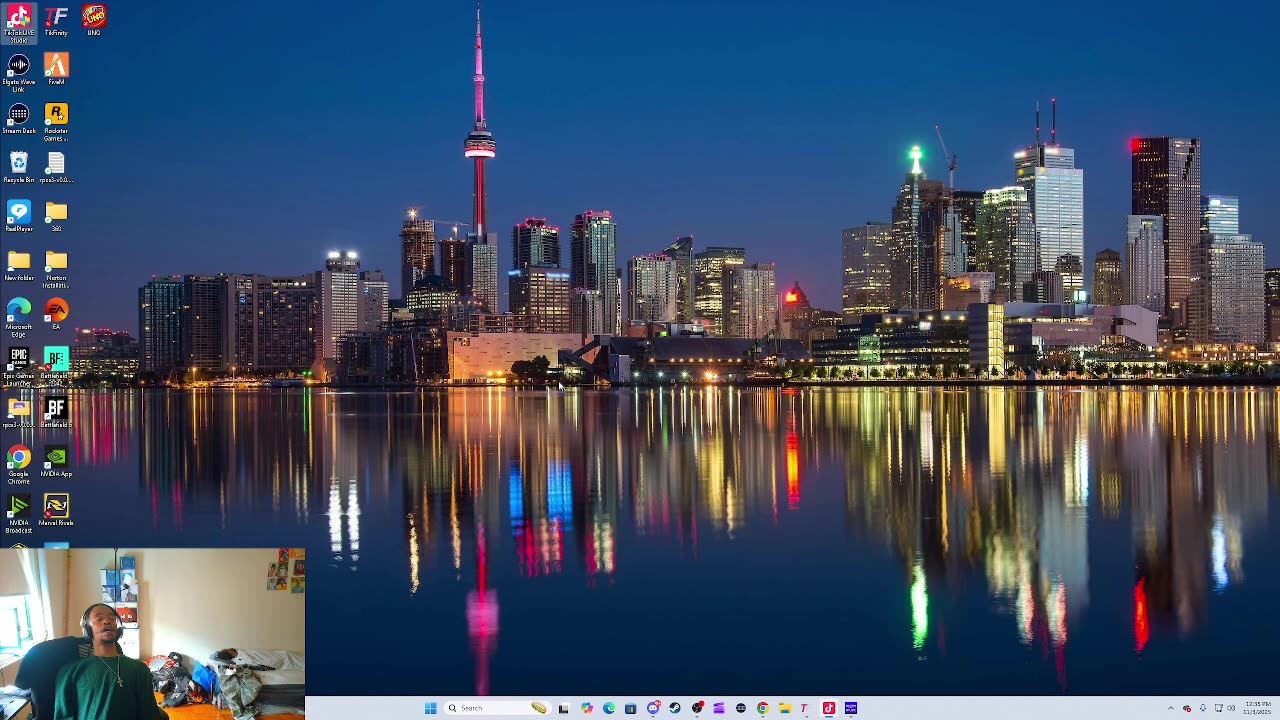This screenshot has height=720, width=1280.
Task: Open Google Chrome from the taskbar
Action: pos(763,708)
